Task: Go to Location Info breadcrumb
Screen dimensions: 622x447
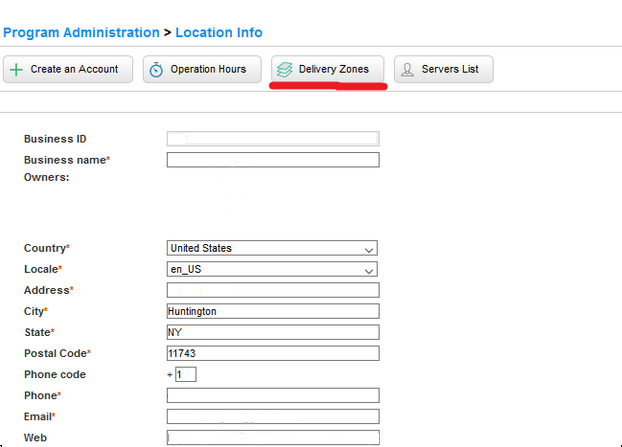Action: (219, 33)
